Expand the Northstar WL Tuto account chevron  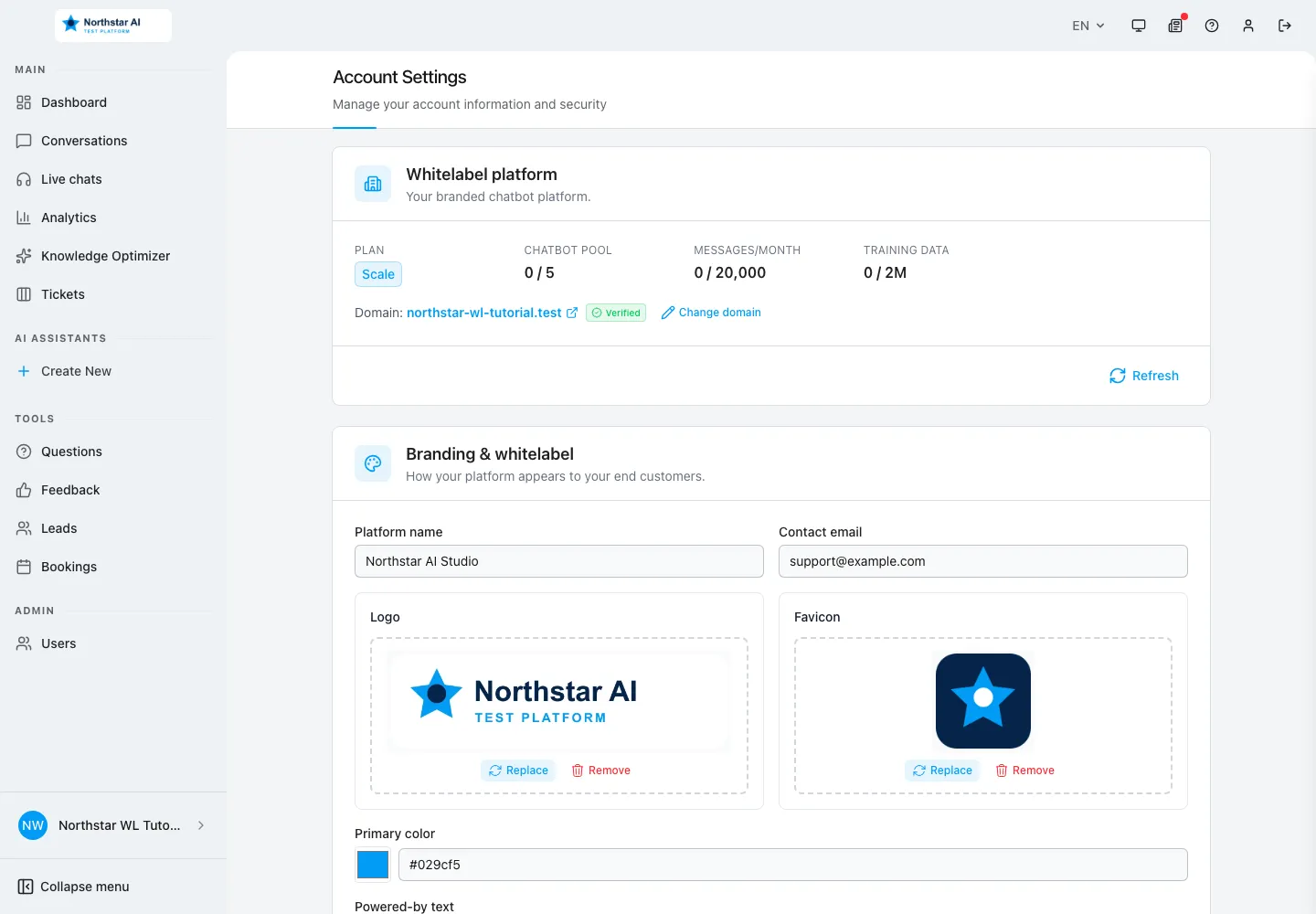(x=201, y=825)
